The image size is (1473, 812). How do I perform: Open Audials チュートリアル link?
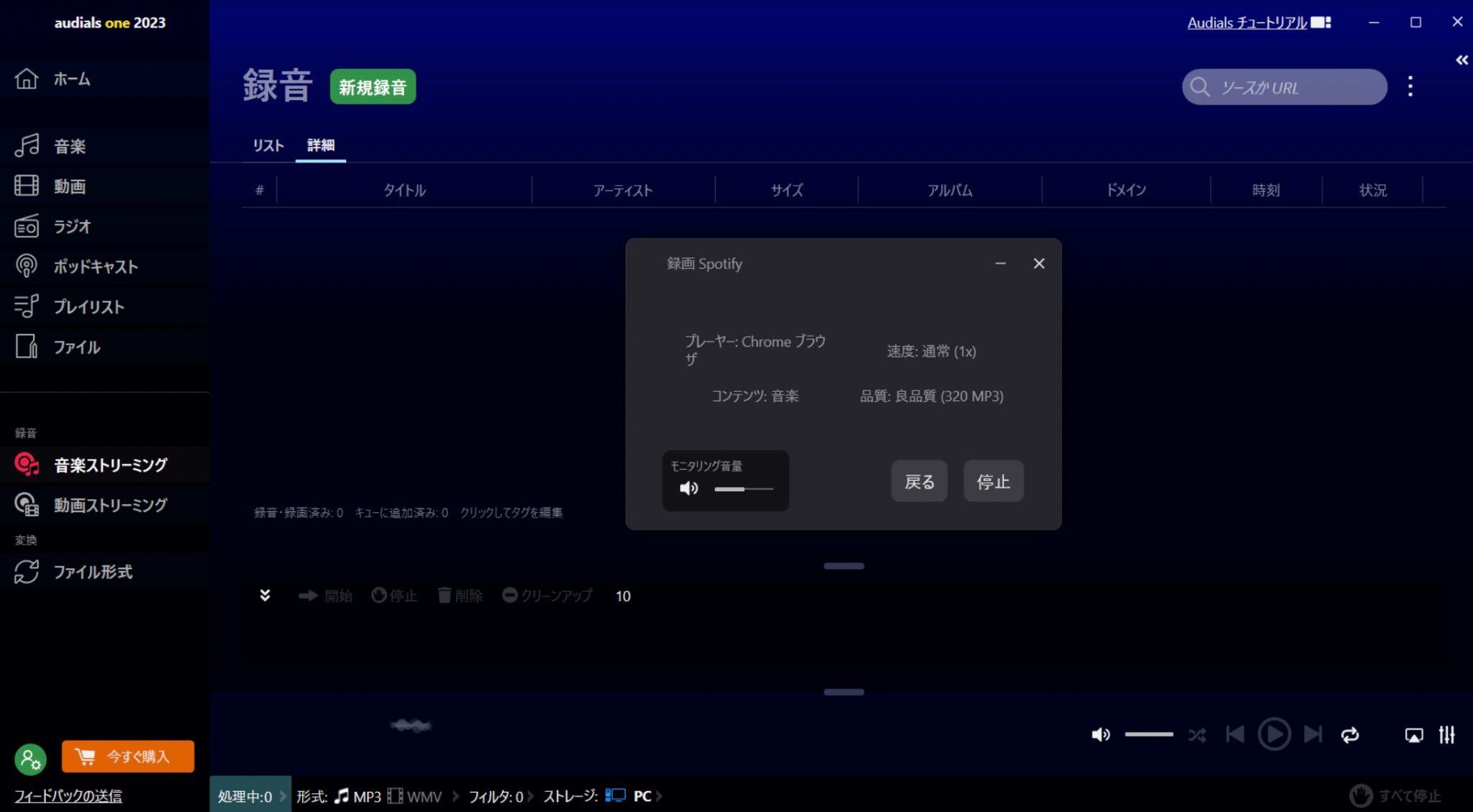tap(1247, 22)
